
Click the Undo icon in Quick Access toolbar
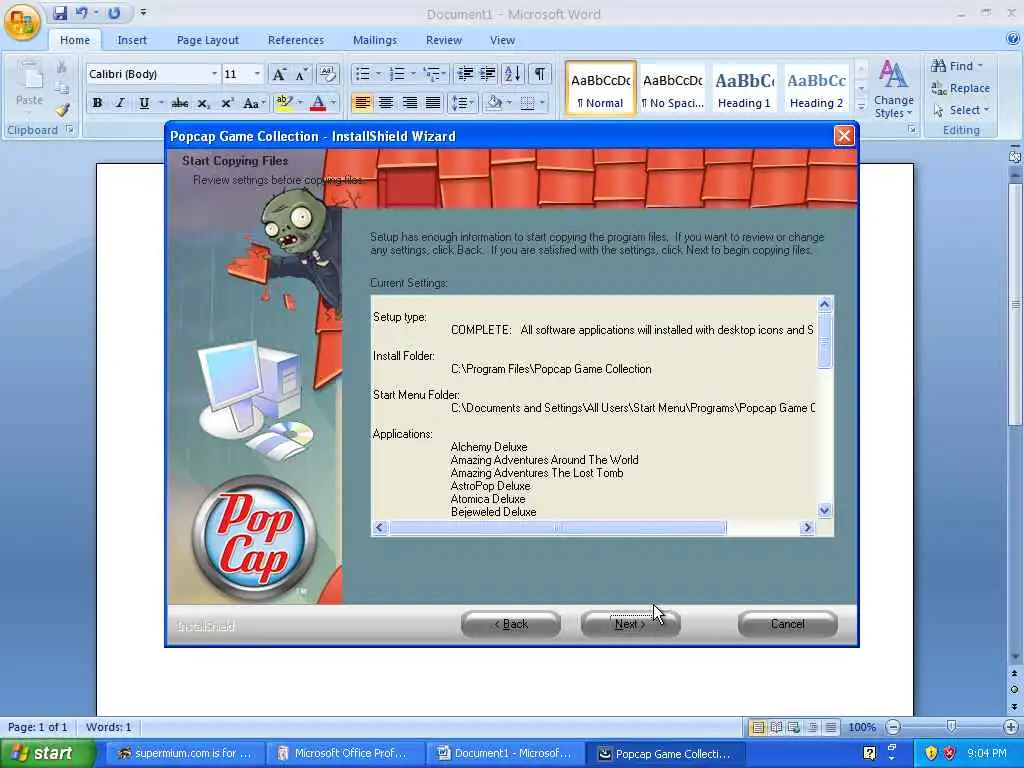coord(81,13)
